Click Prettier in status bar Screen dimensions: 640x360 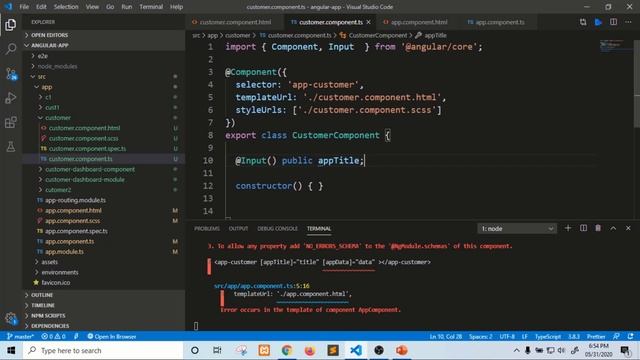point(596,336)
